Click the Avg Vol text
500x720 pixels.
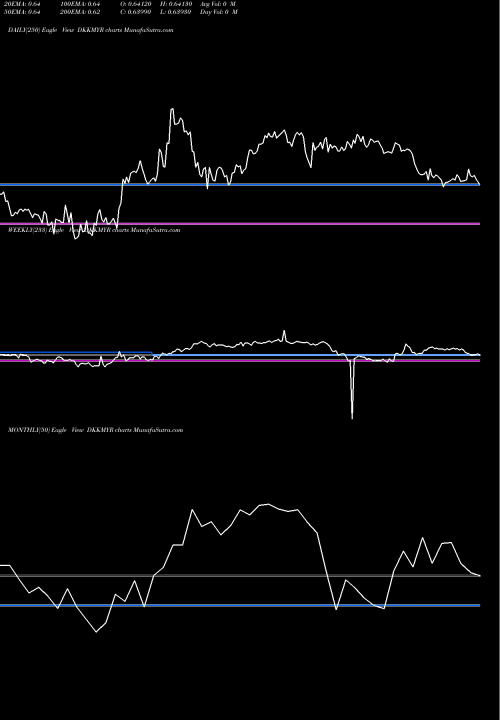coord(218,4)
